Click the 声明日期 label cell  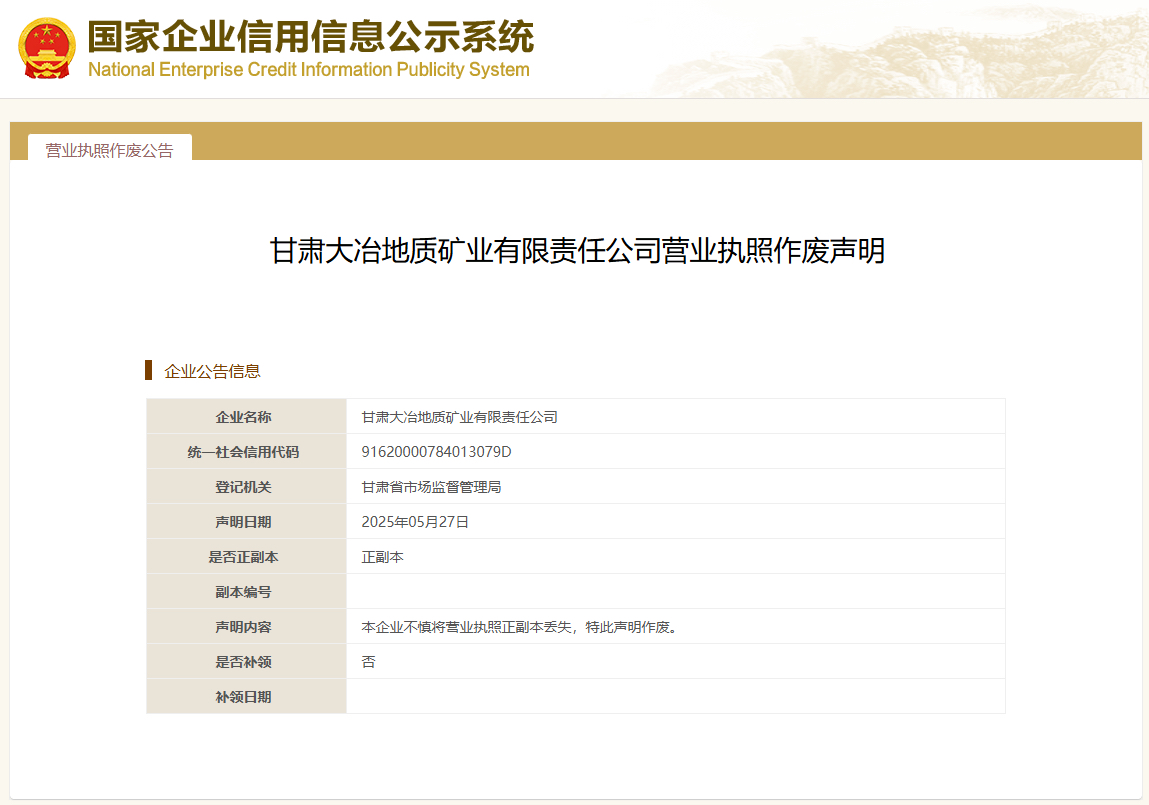(246, 522)
